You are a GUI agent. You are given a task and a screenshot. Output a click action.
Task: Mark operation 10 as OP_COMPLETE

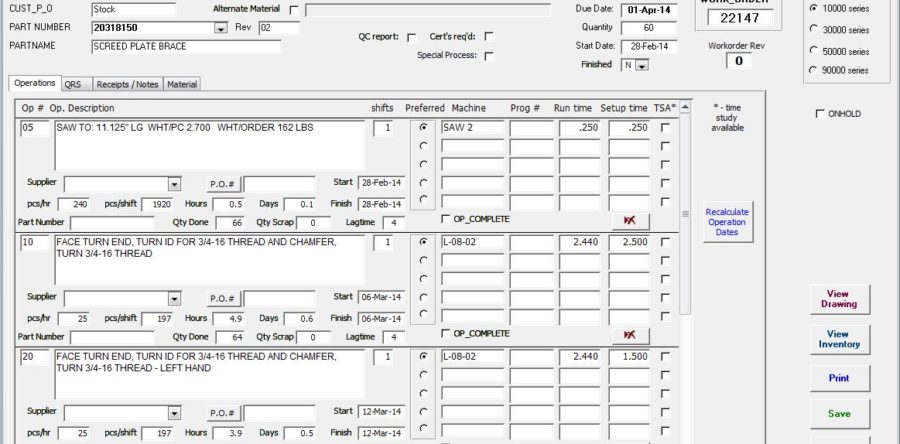coord(445,333)
